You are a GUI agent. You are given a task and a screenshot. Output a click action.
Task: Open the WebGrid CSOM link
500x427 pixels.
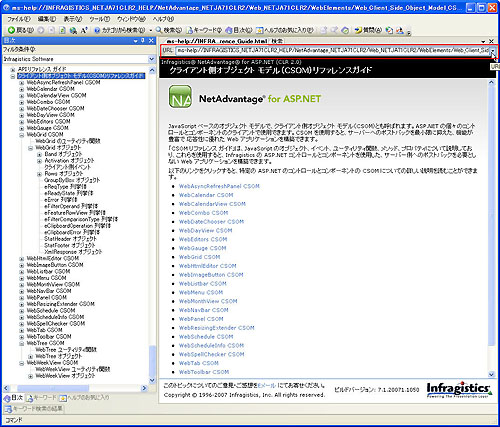pos(199,257)
